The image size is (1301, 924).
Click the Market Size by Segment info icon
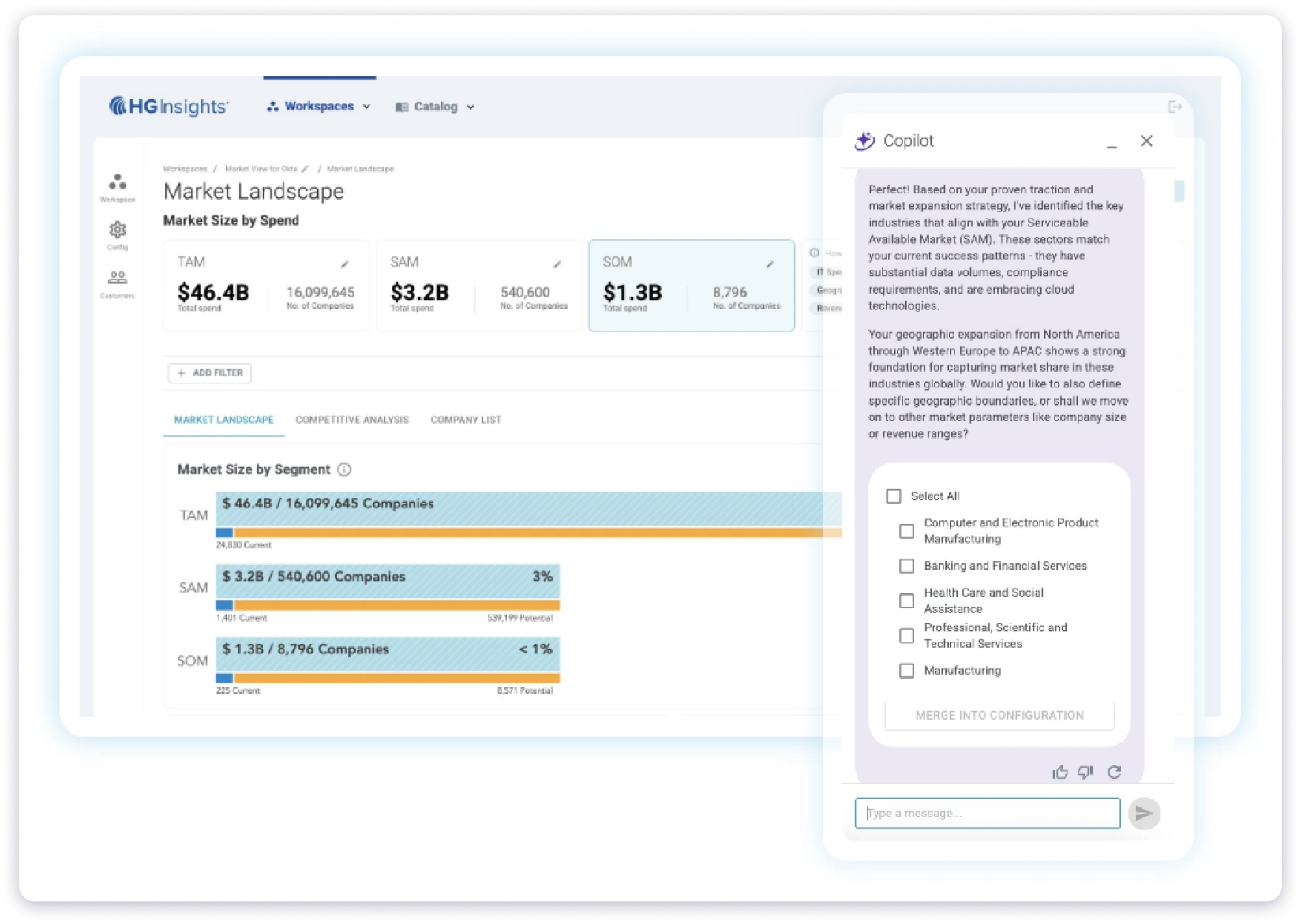[x=343, y=469]
